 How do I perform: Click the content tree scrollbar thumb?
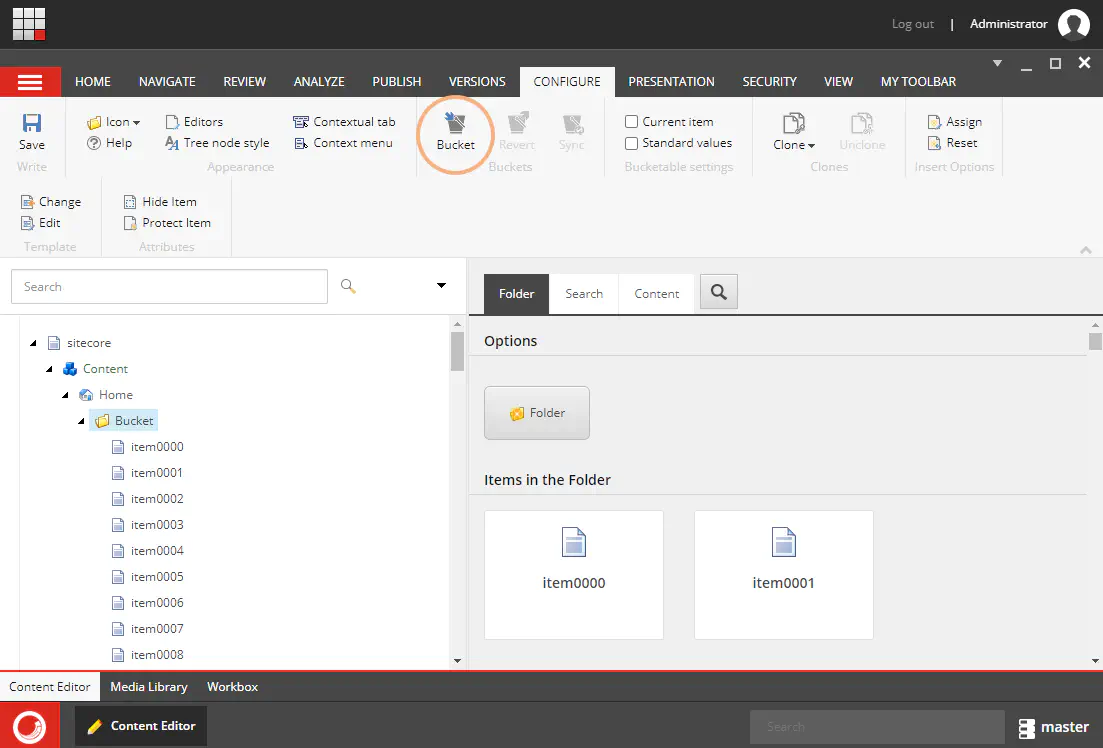pos(457,350)
